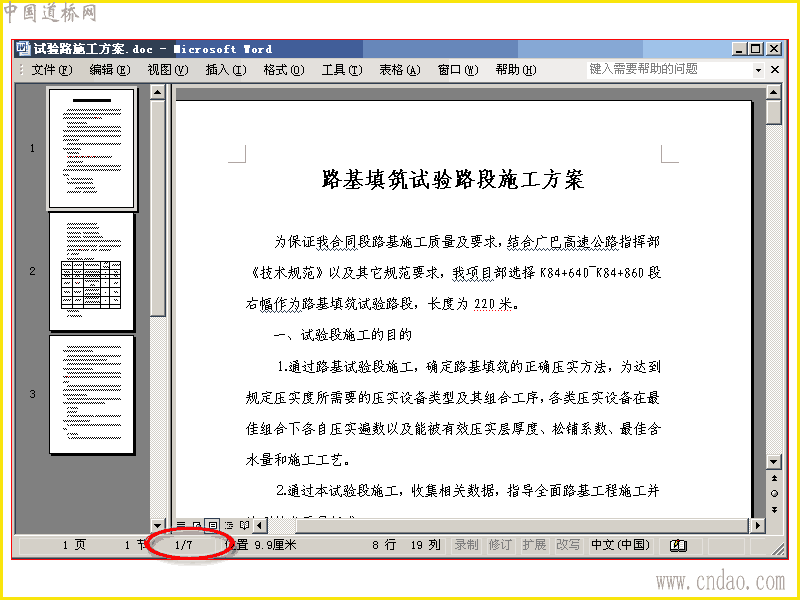800x600 pixels.
Task: Open the 视图(V) menu
Action: point(168,70)
